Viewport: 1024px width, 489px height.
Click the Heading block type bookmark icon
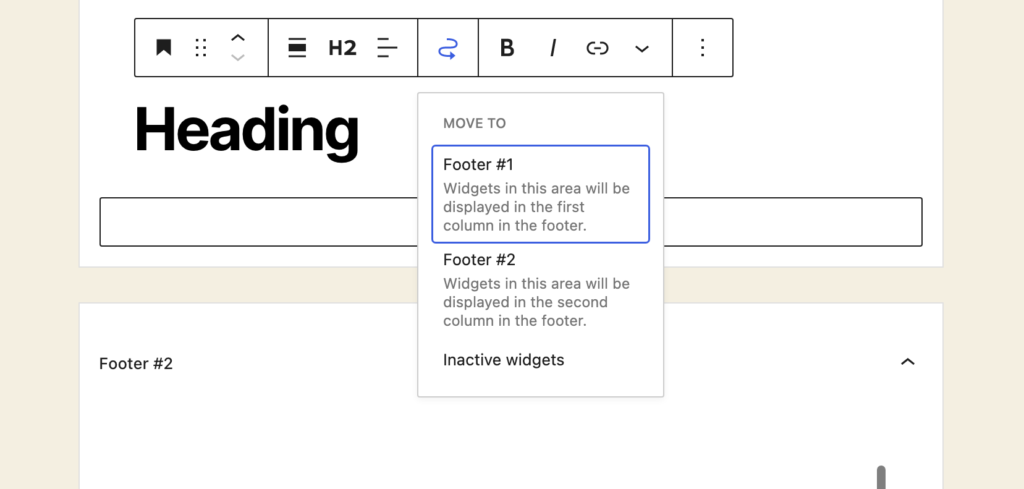(163, 48)
